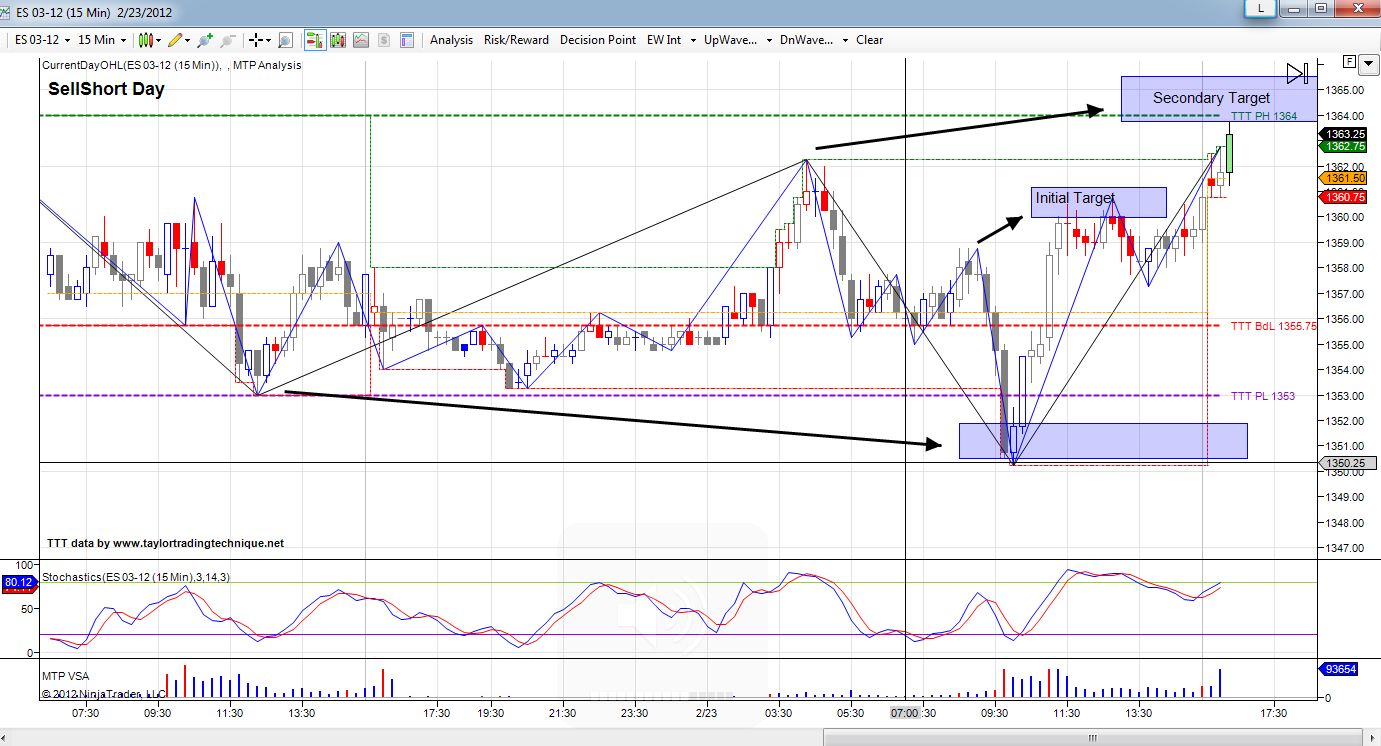Click the small F button above price axis
The image size is (1381, 746).
(x=1350, y=62)
